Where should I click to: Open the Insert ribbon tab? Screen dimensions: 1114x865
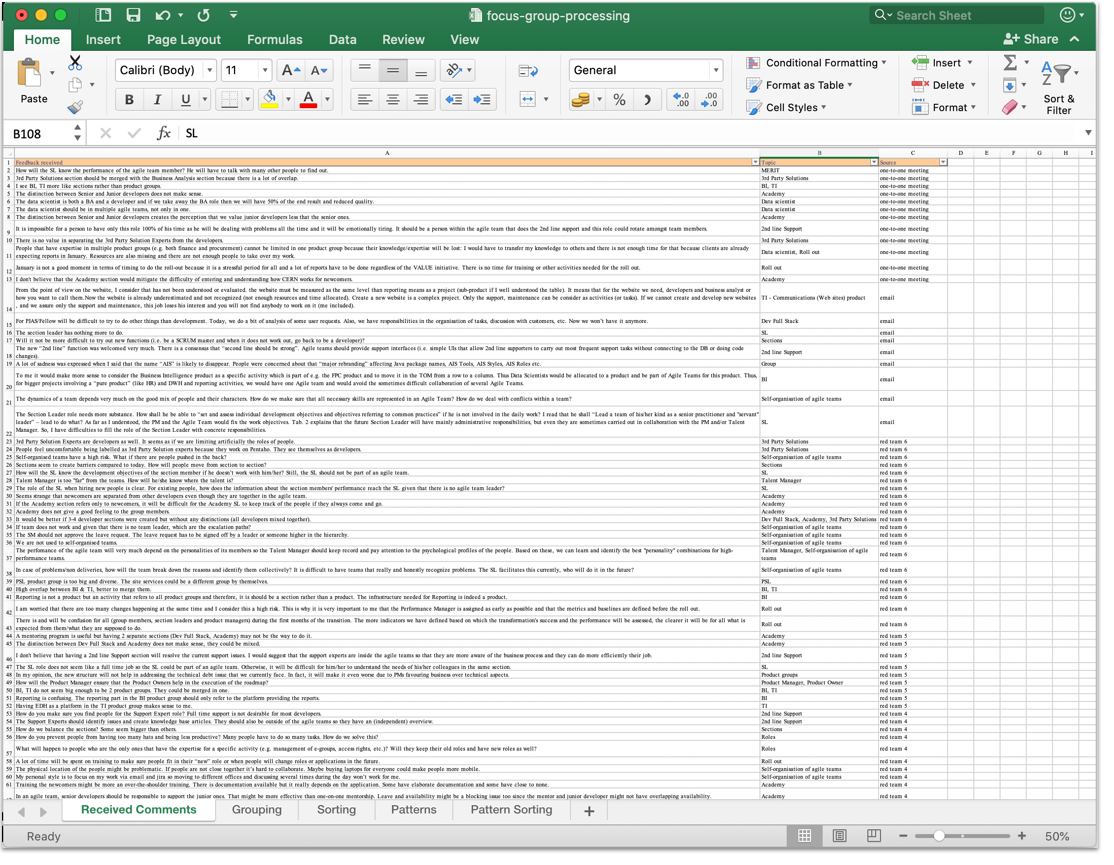[x=103, y=40]
